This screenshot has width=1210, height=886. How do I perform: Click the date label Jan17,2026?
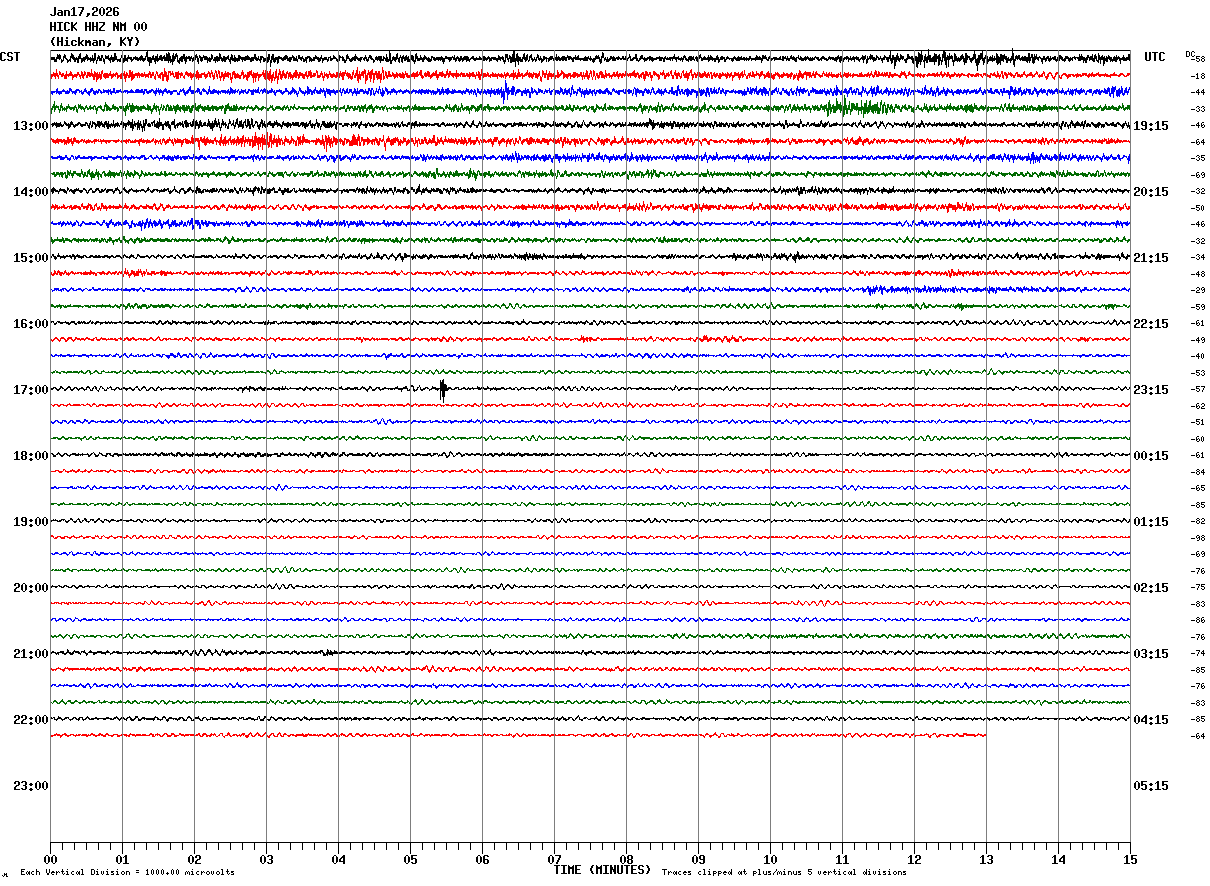click(x=84, y=12)
